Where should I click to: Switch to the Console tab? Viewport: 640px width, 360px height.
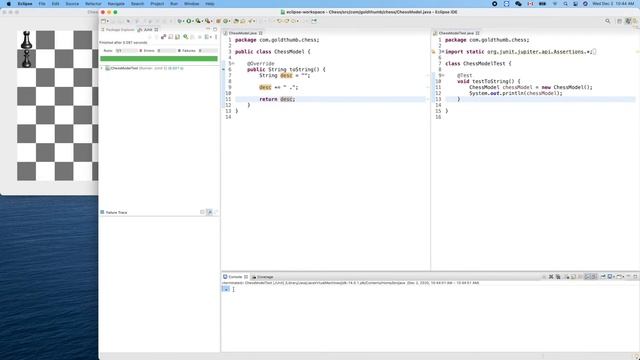235,277
